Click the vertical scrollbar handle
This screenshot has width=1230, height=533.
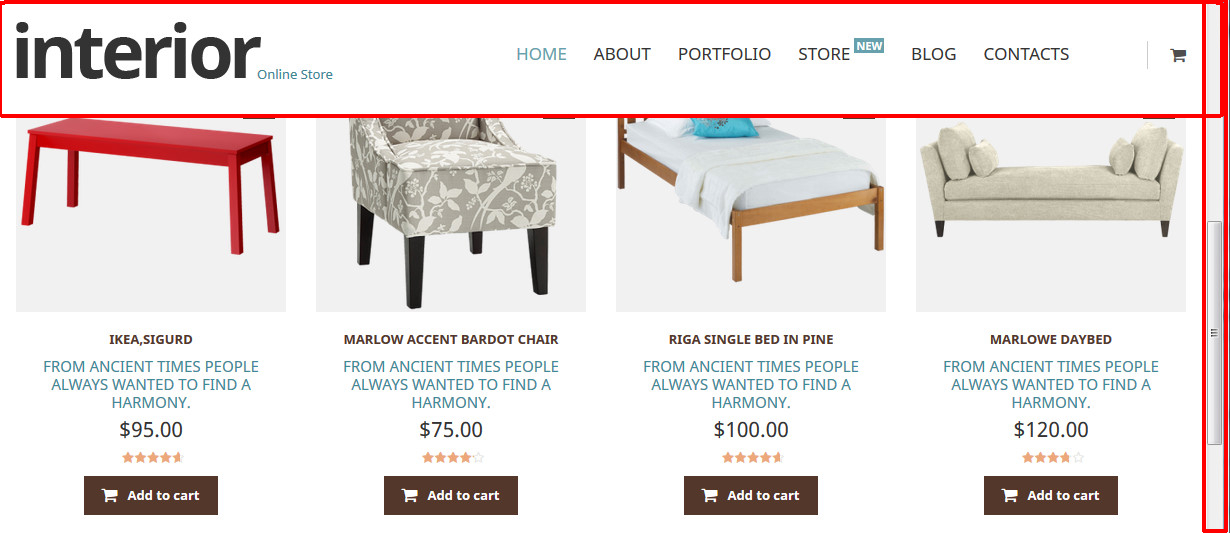coord(1215,332)
